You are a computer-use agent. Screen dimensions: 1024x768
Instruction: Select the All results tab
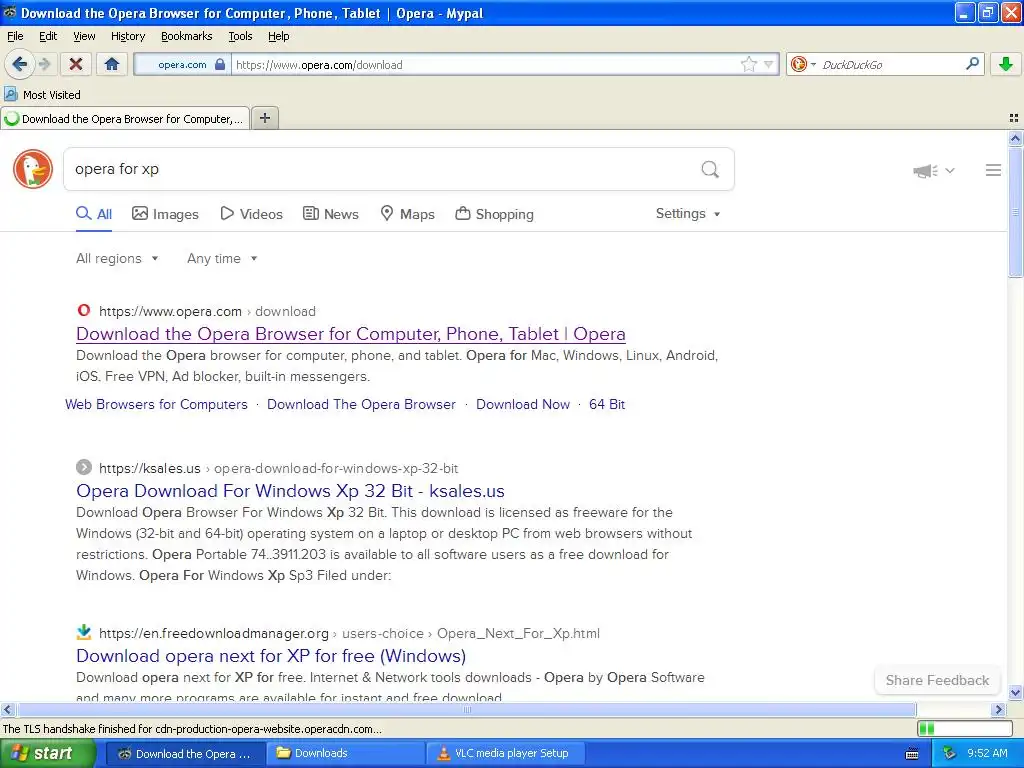coord(94,214)
